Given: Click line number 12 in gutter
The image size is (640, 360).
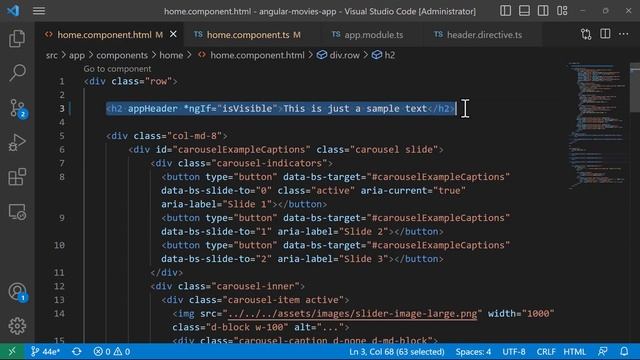Looking at the screenshot, I should pos(59,286).
